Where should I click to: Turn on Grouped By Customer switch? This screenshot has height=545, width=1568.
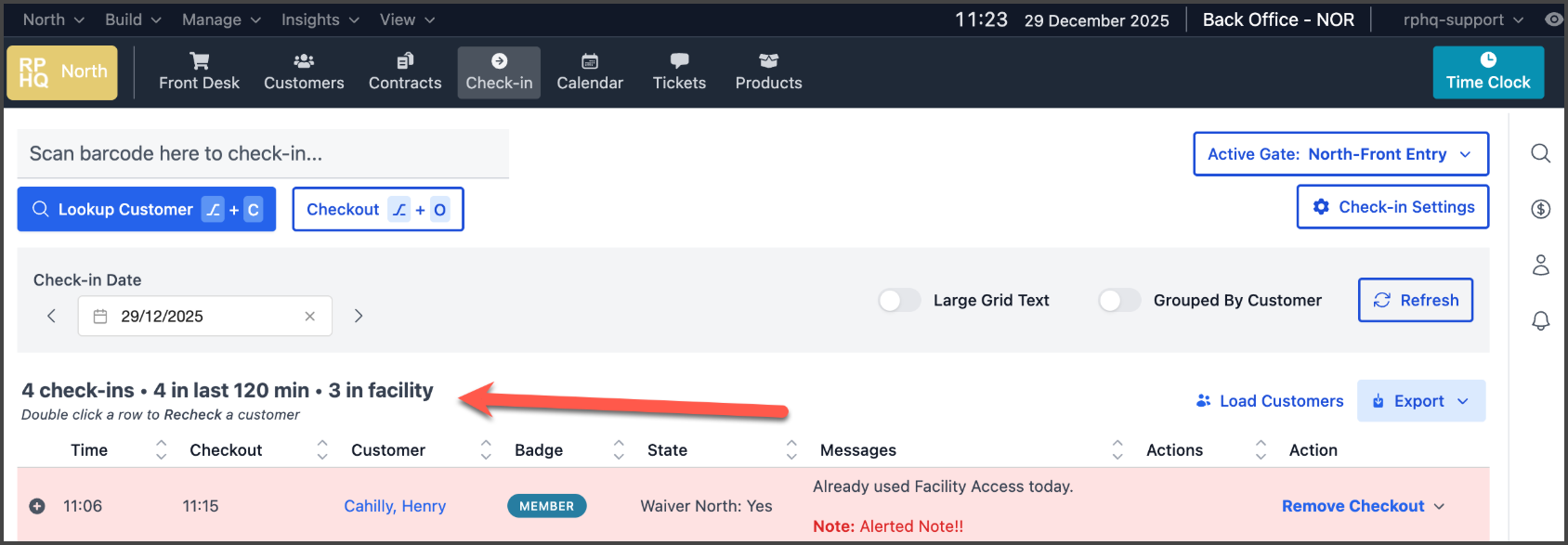1118,300
